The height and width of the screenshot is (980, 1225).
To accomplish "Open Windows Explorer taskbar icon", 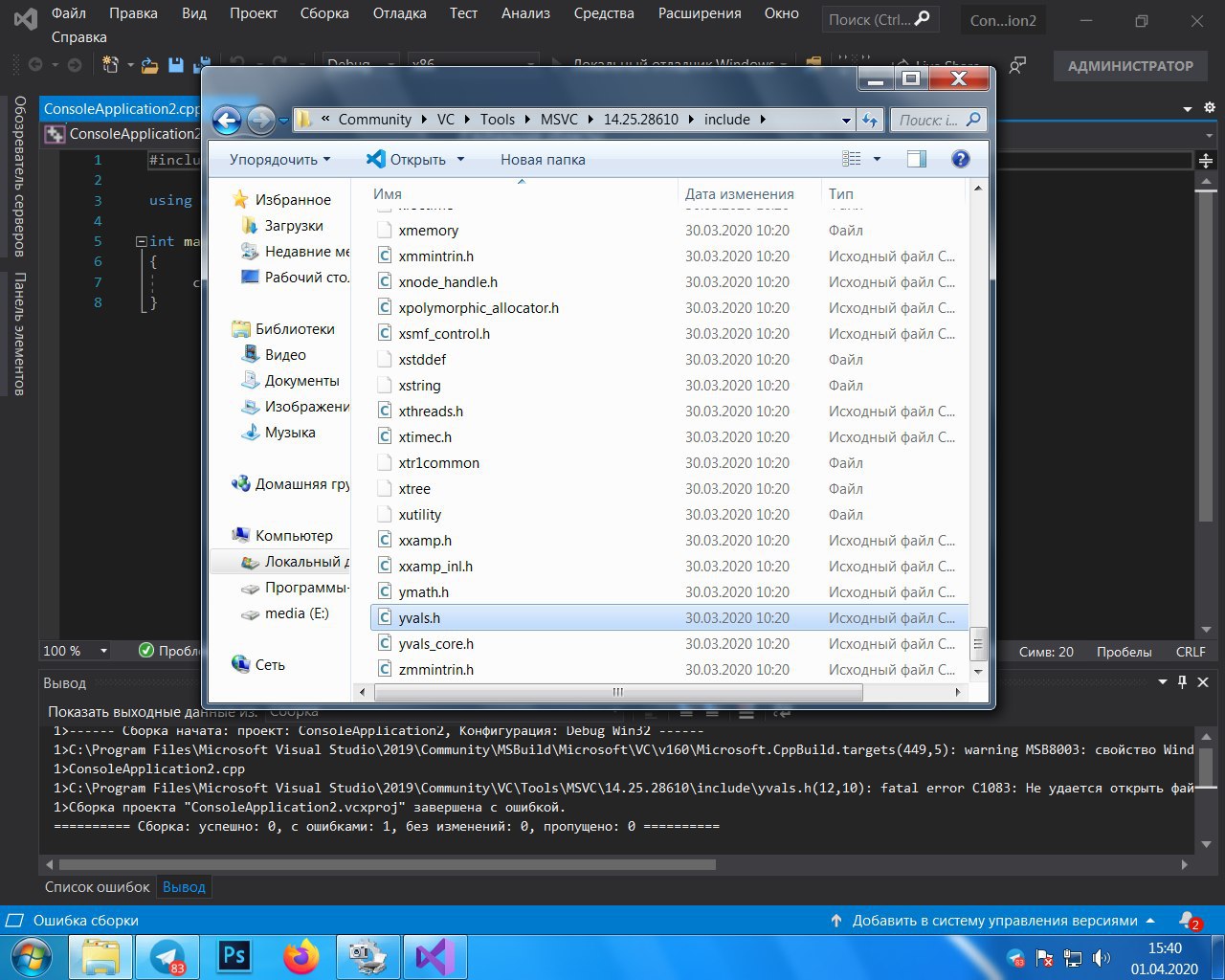I will 100,957.
